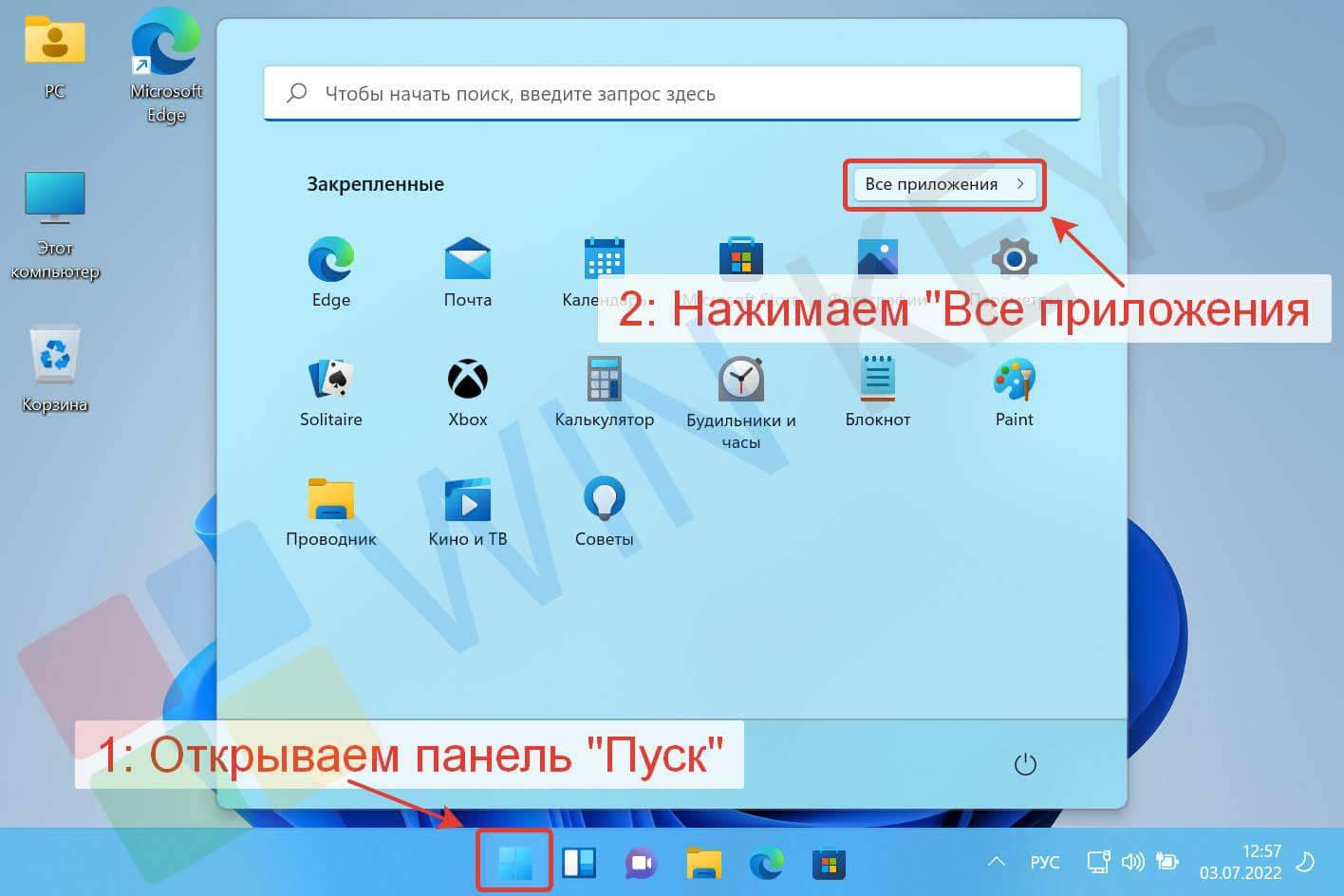Image resolution: width=1344 pixels, height=896 pixels.
Task: Expand the hidden system tray icons
Action: click(996, 862)
